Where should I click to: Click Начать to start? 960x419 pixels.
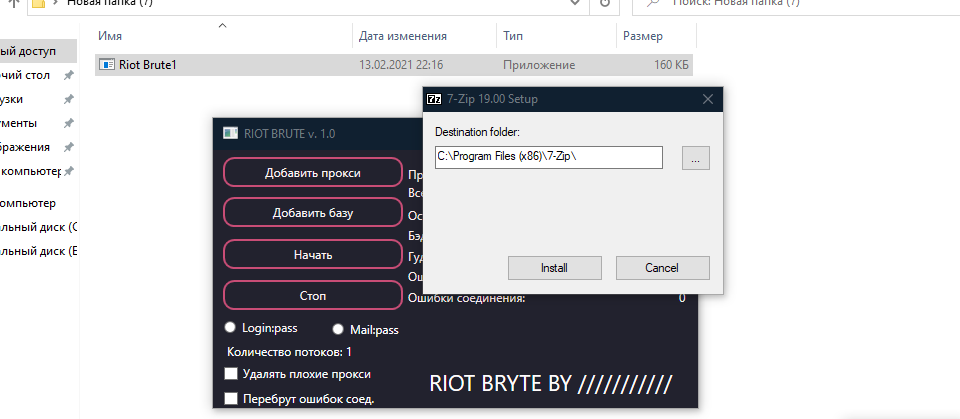coord(313,254)
